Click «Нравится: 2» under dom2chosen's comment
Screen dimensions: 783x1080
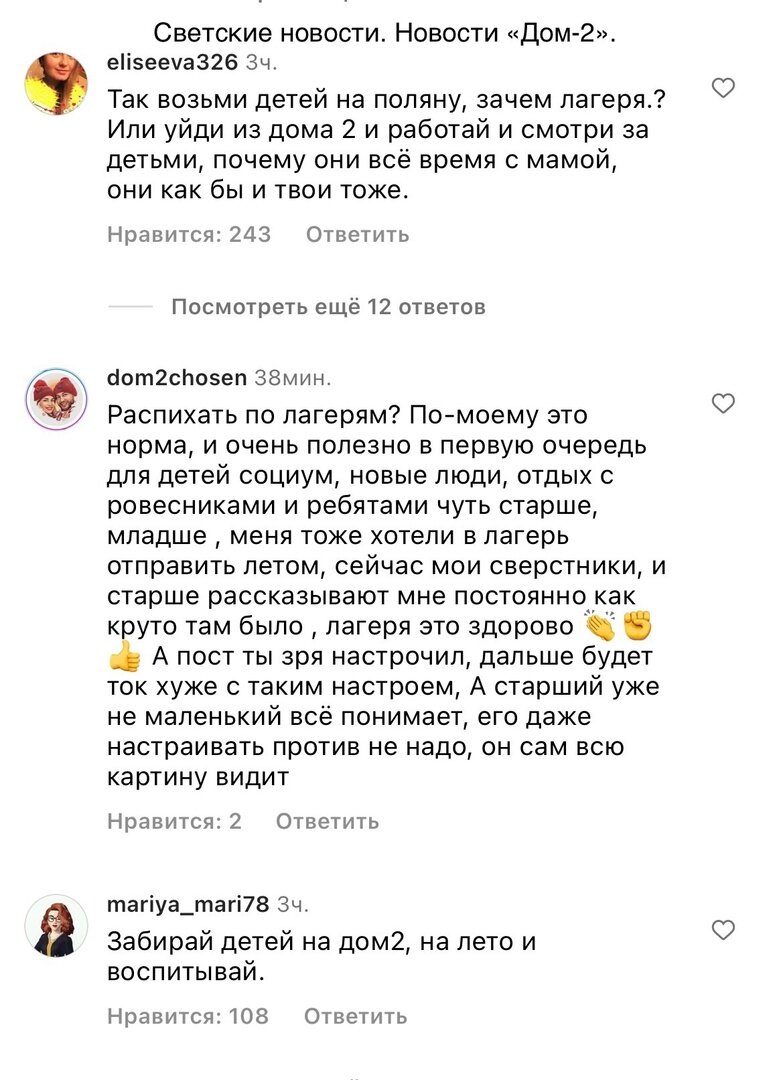[173, 821]
